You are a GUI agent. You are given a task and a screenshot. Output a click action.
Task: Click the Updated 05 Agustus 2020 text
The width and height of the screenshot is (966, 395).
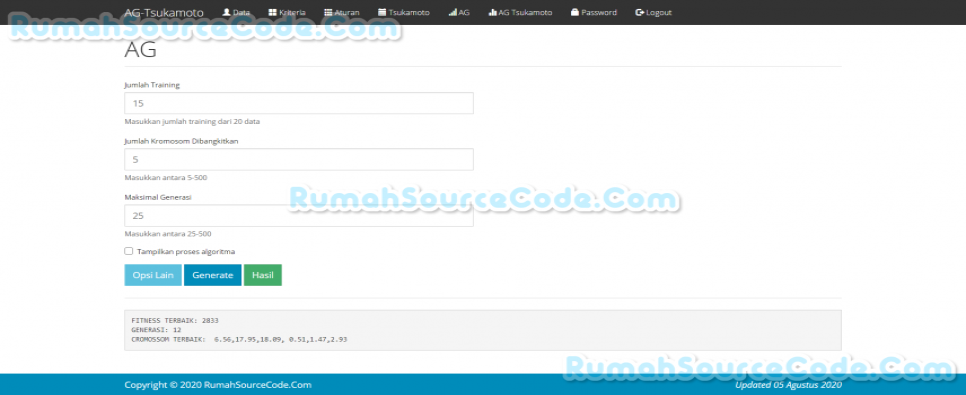click(789, 385)
